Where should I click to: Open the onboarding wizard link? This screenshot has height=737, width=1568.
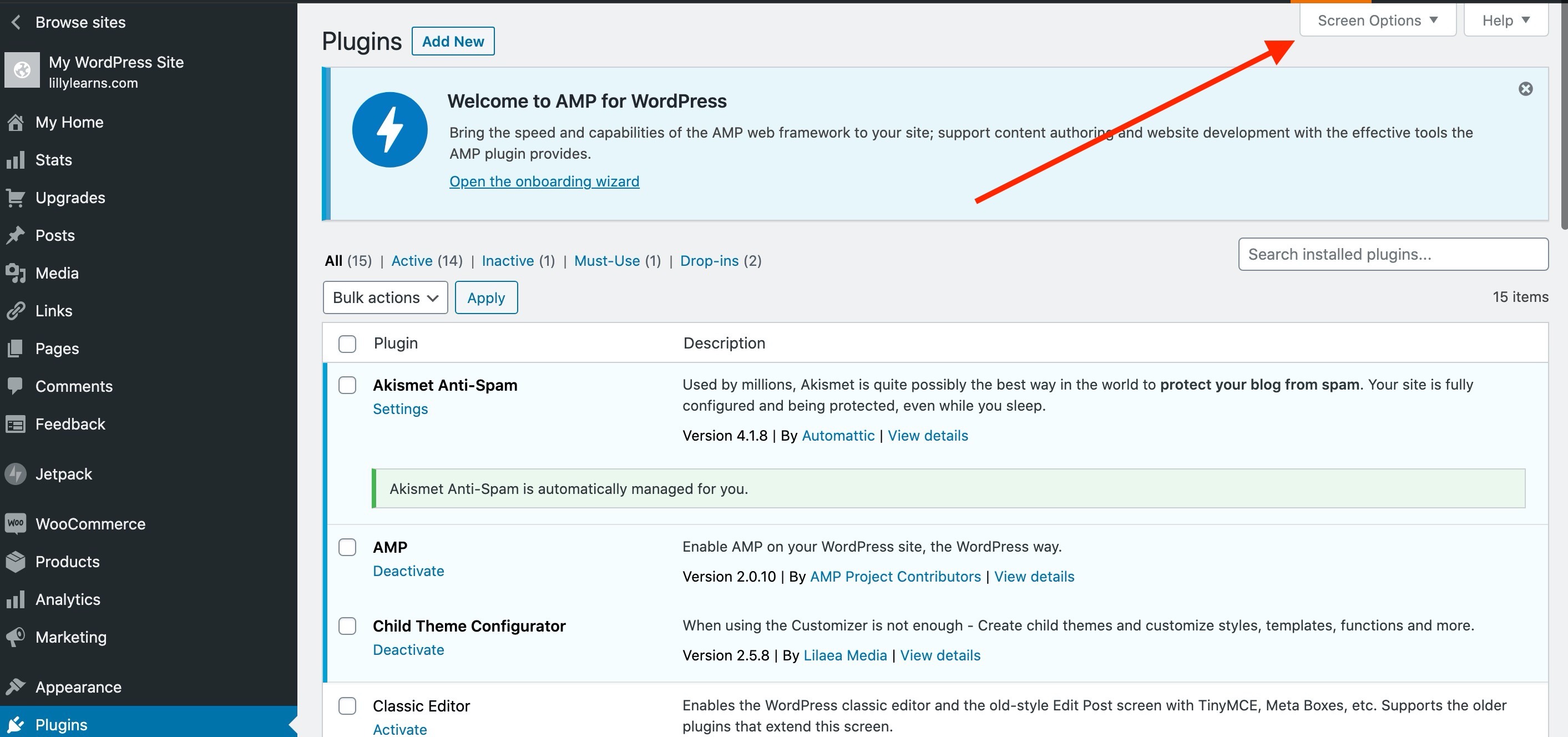point(544,181)
